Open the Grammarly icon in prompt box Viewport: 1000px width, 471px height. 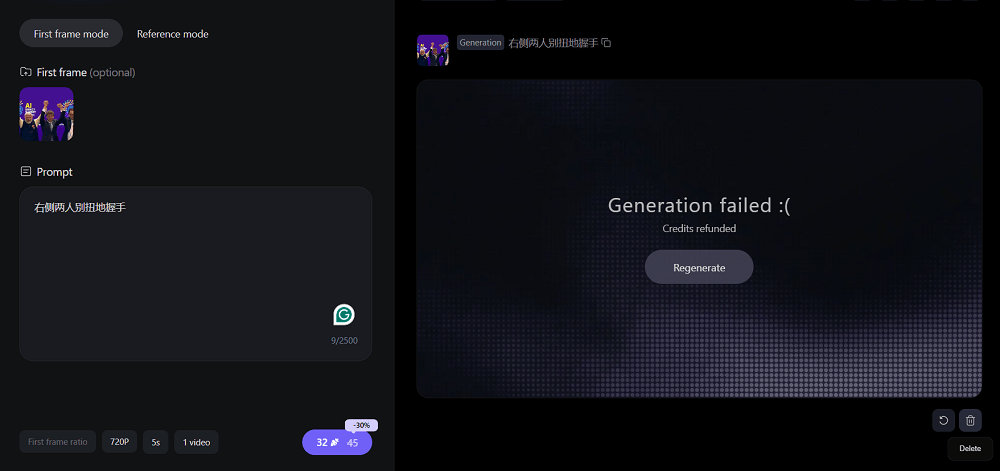point(343,315)
